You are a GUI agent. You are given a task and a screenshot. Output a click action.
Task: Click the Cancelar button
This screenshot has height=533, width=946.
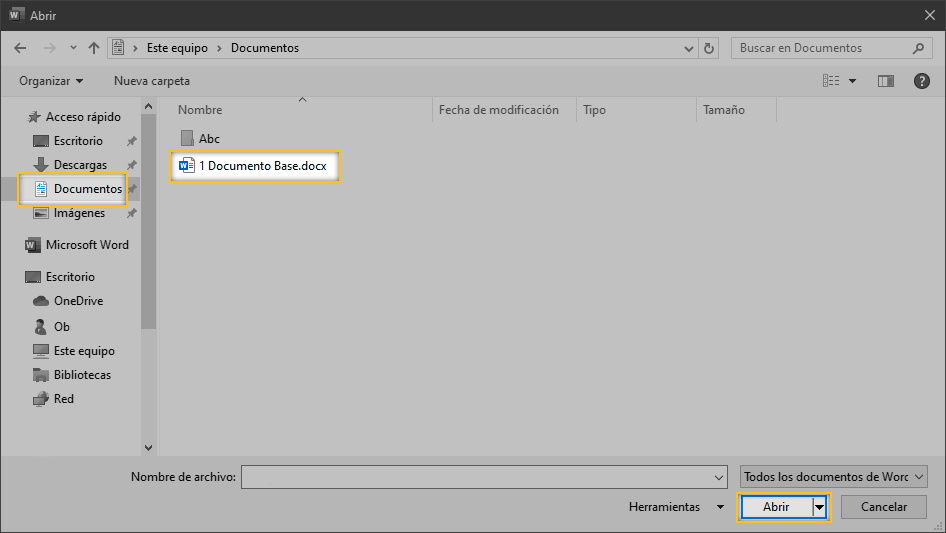[883, 507]
